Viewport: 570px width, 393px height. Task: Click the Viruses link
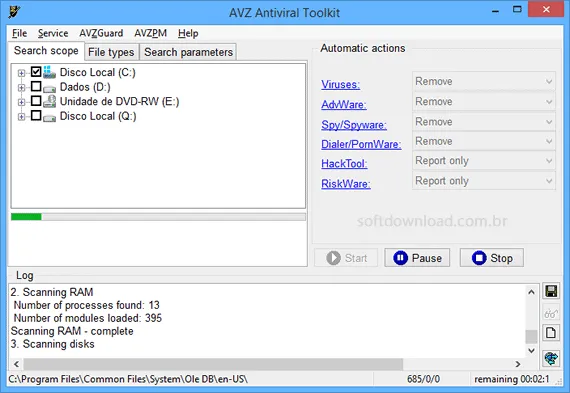(x=341, y=84)
